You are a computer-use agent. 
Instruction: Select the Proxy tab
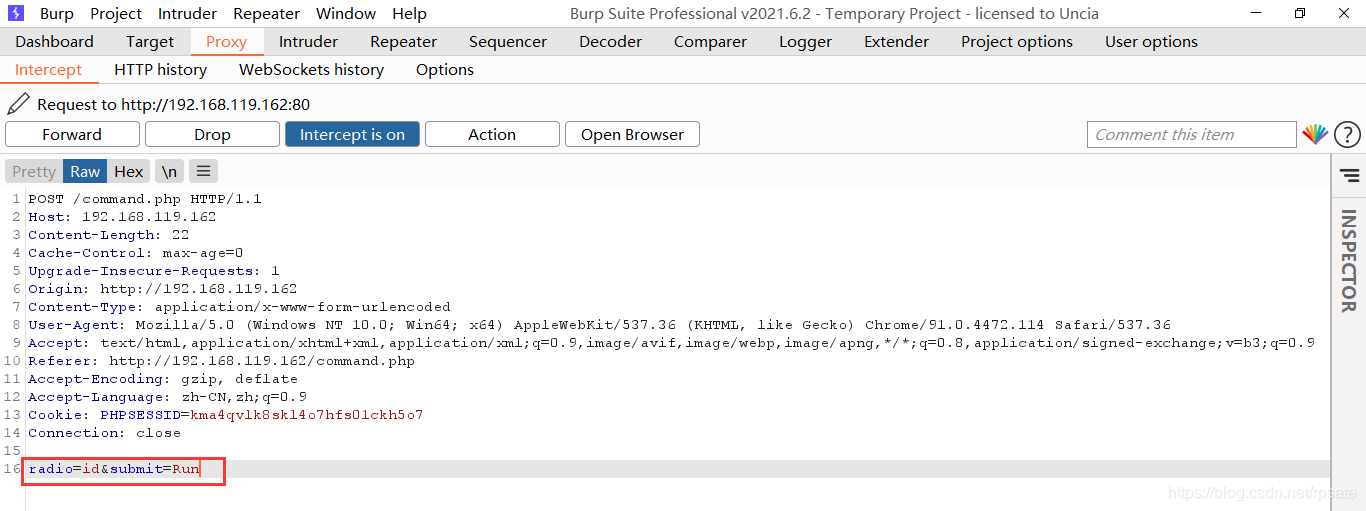coord(226,41)
